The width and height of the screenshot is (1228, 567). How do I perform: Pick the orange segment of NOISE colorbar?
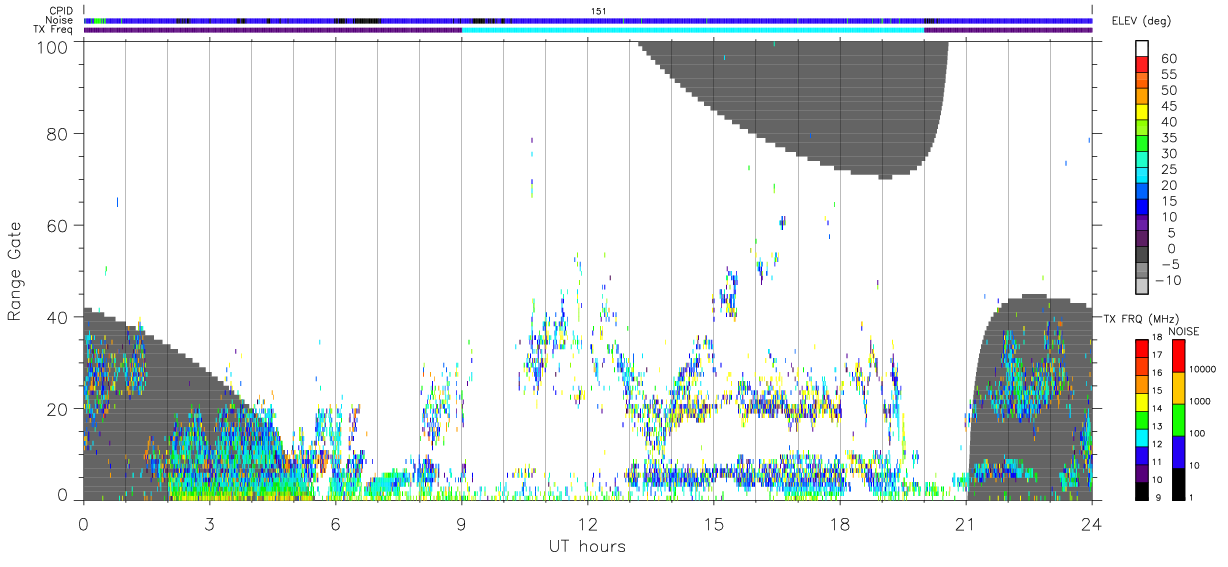[1179, 388]
